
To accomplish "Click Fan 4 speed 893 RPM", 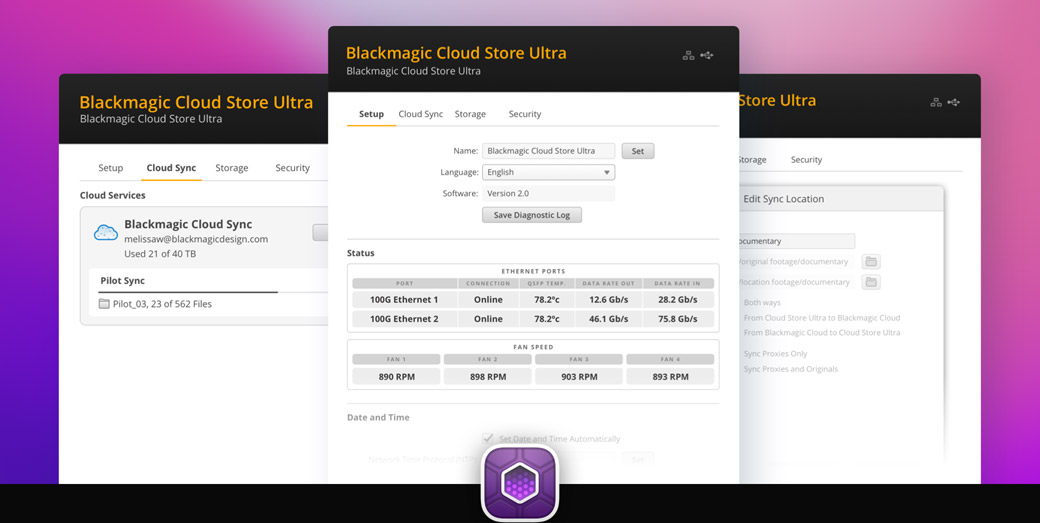I will [670, 377].
